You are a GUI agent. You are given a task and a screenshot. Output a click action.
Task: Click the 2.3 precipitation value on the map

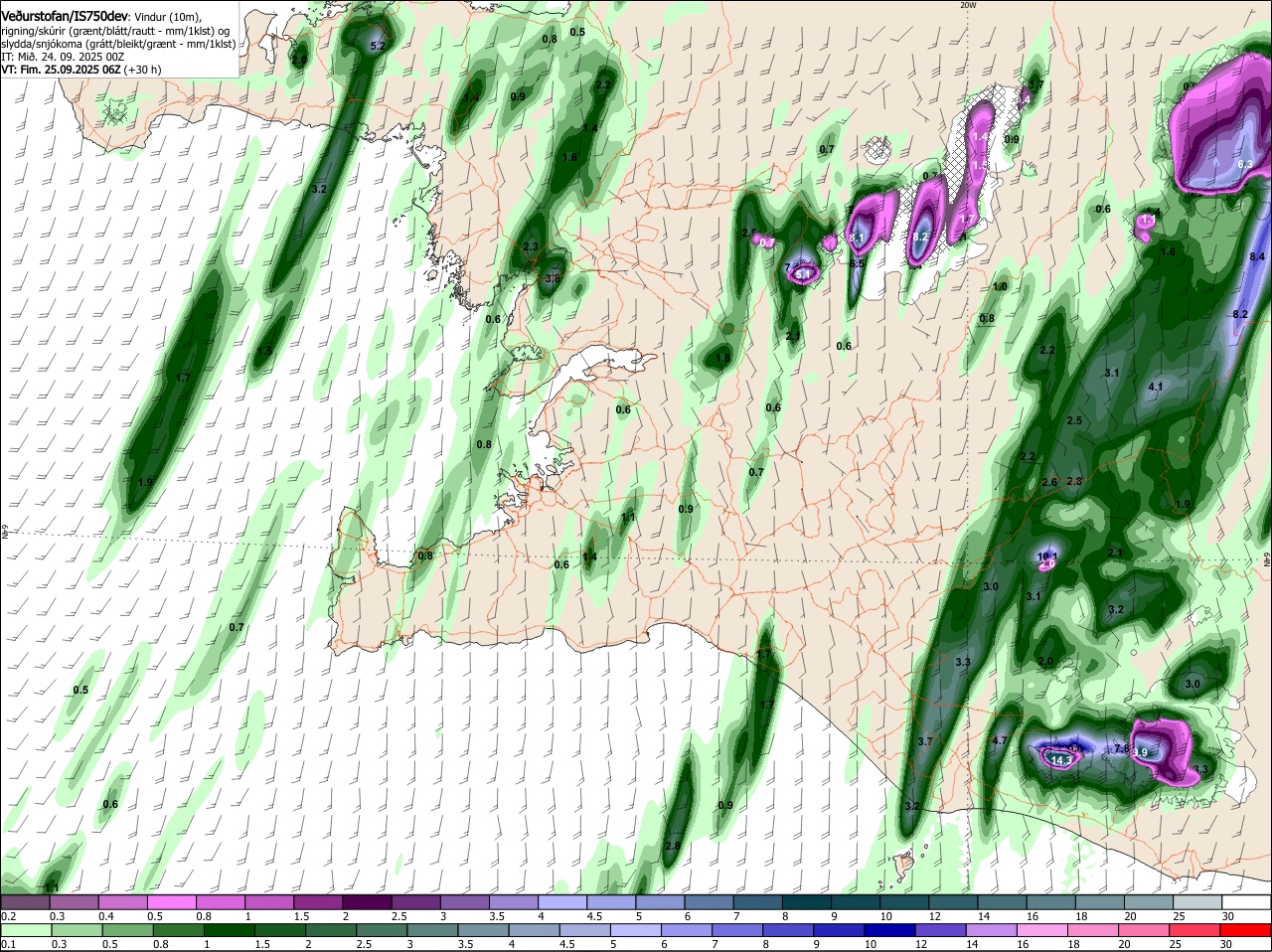531,246
